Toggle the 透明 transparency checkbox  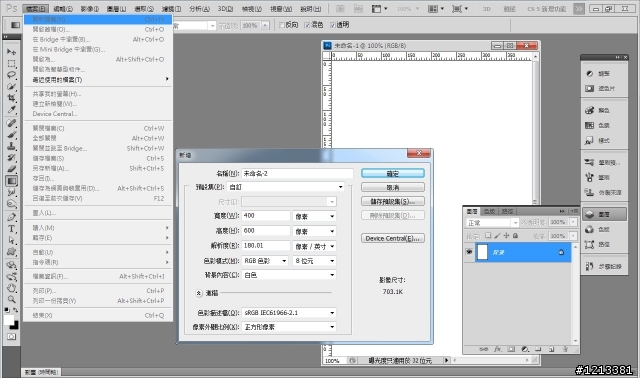[332, 25]
